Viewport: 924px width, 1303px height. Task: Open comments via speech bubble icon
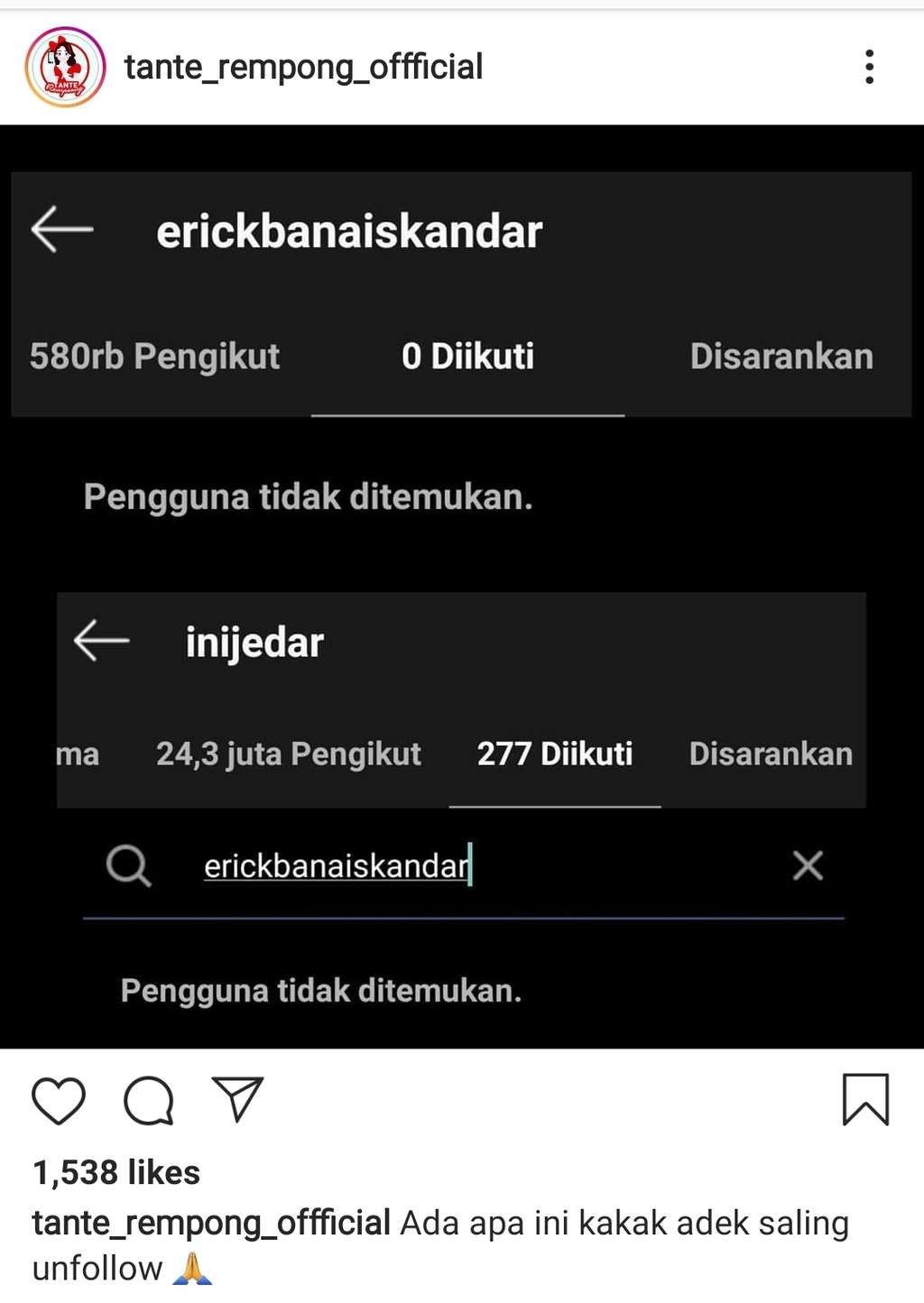(149, 1100)
